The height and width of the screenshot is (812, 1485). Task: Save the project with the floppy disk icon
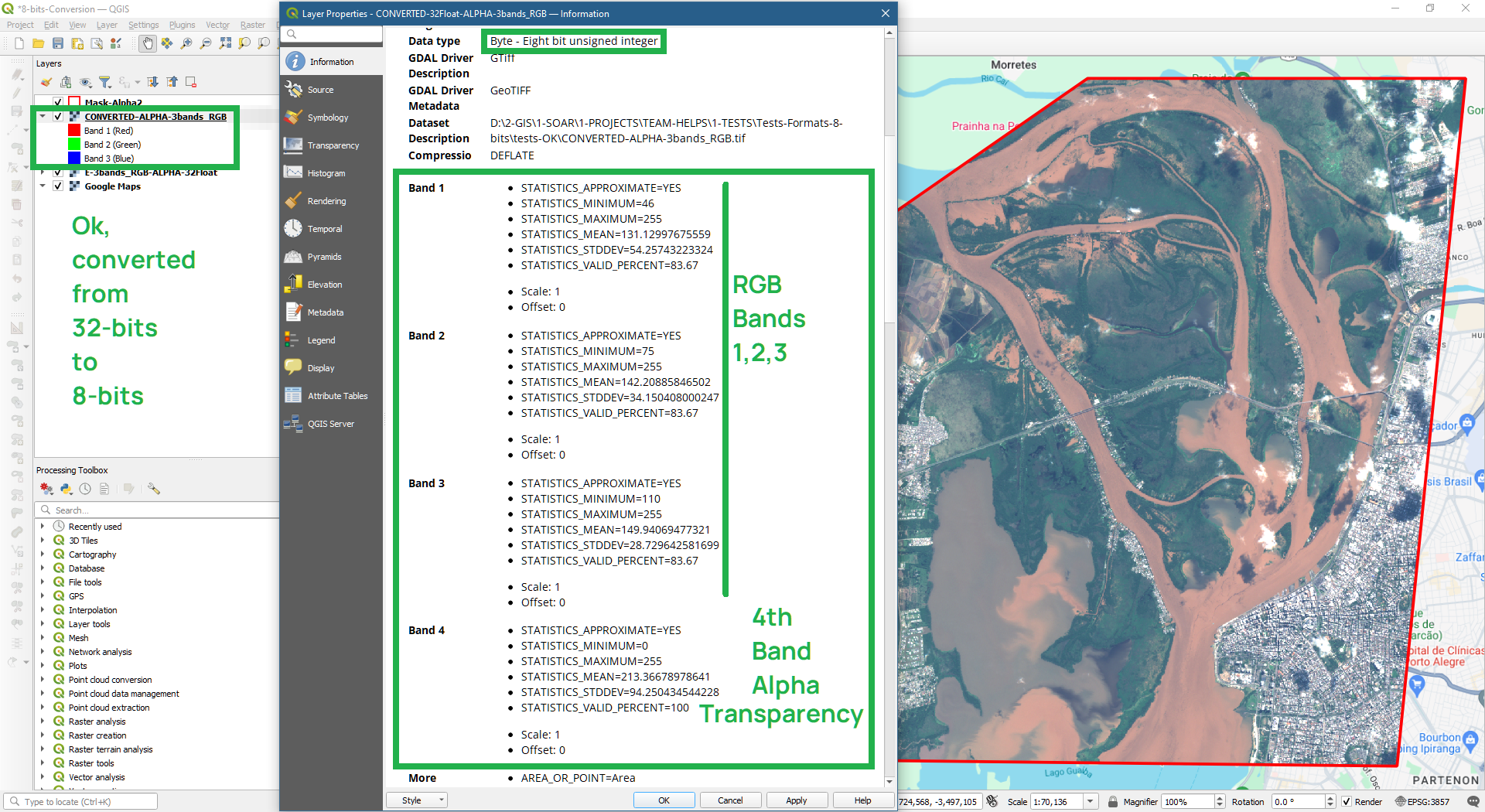click(x=58, y=43)
